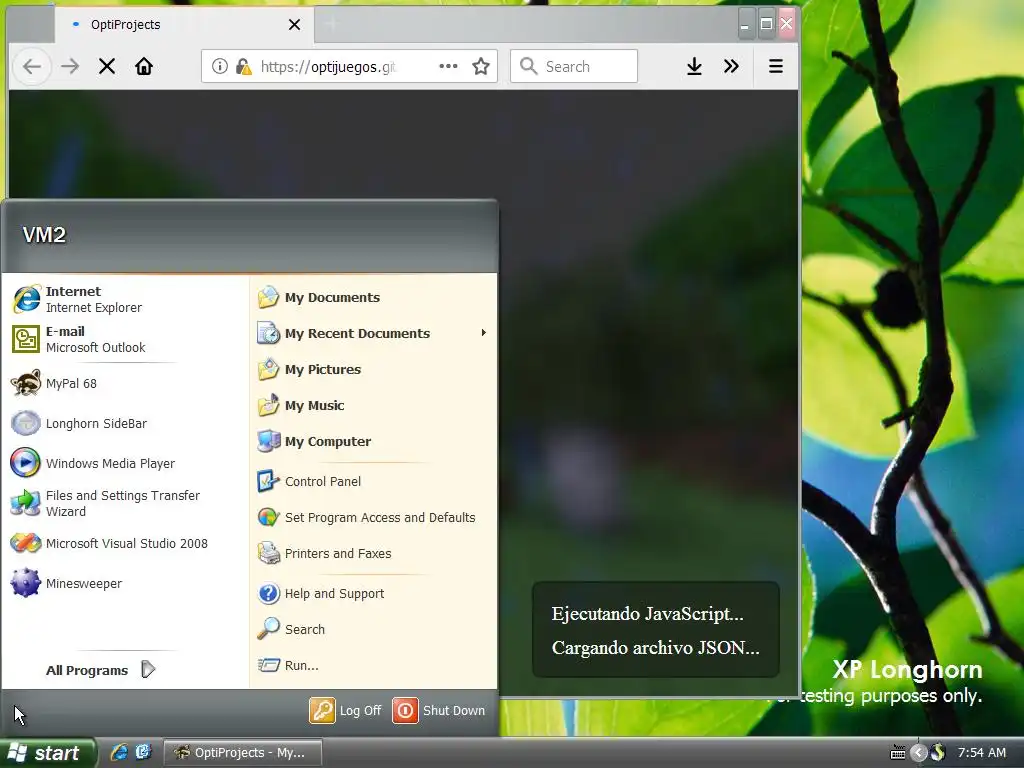Open a new browser tab
Screen dimensions: 1024x768
click(332, 25)
